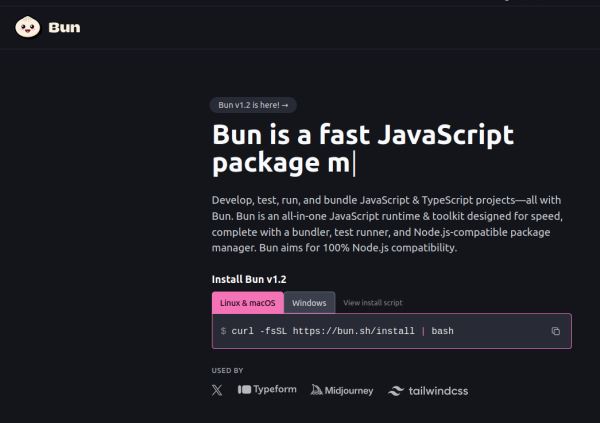Click the tailwindcss logo
The image size is (600, 423).
click(428, 391)
